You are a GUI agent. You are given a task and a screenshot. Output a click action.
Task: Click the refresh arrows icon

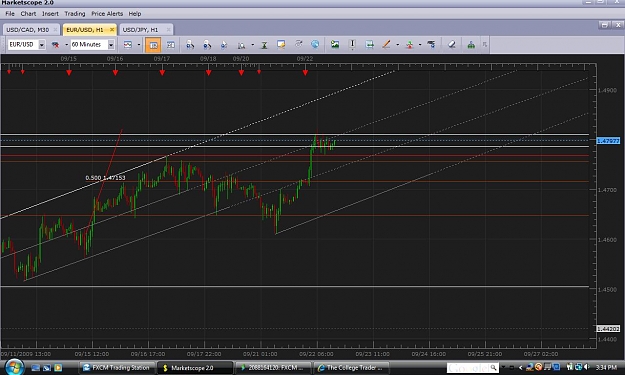(x=298, y=44)
